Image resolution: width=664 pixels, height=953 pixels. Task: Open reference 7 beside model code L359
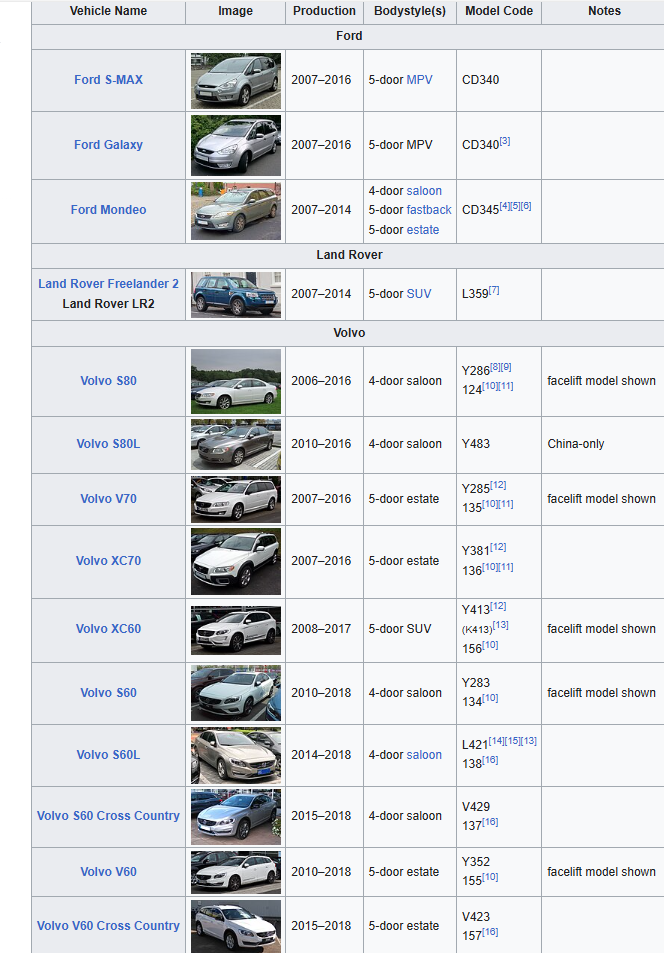click(494, 291)
